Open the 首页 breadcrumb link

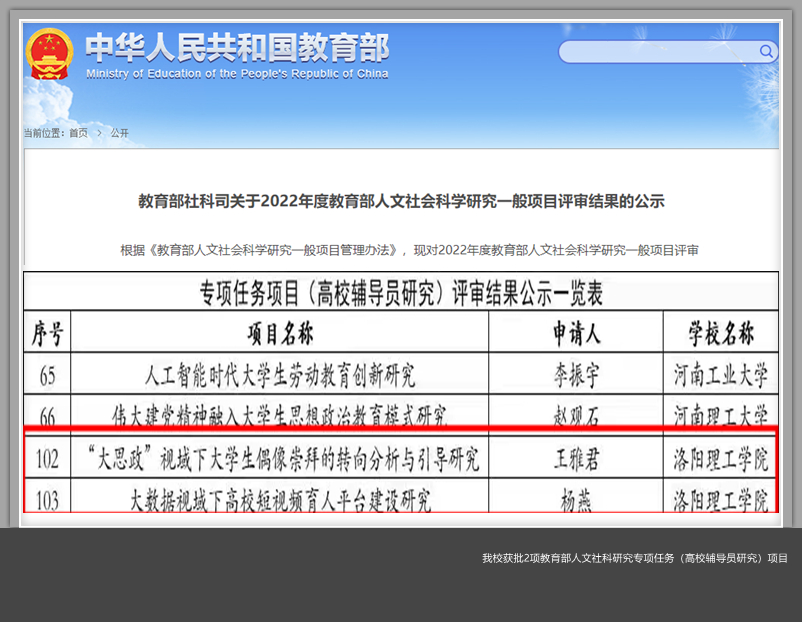point(78,133)
